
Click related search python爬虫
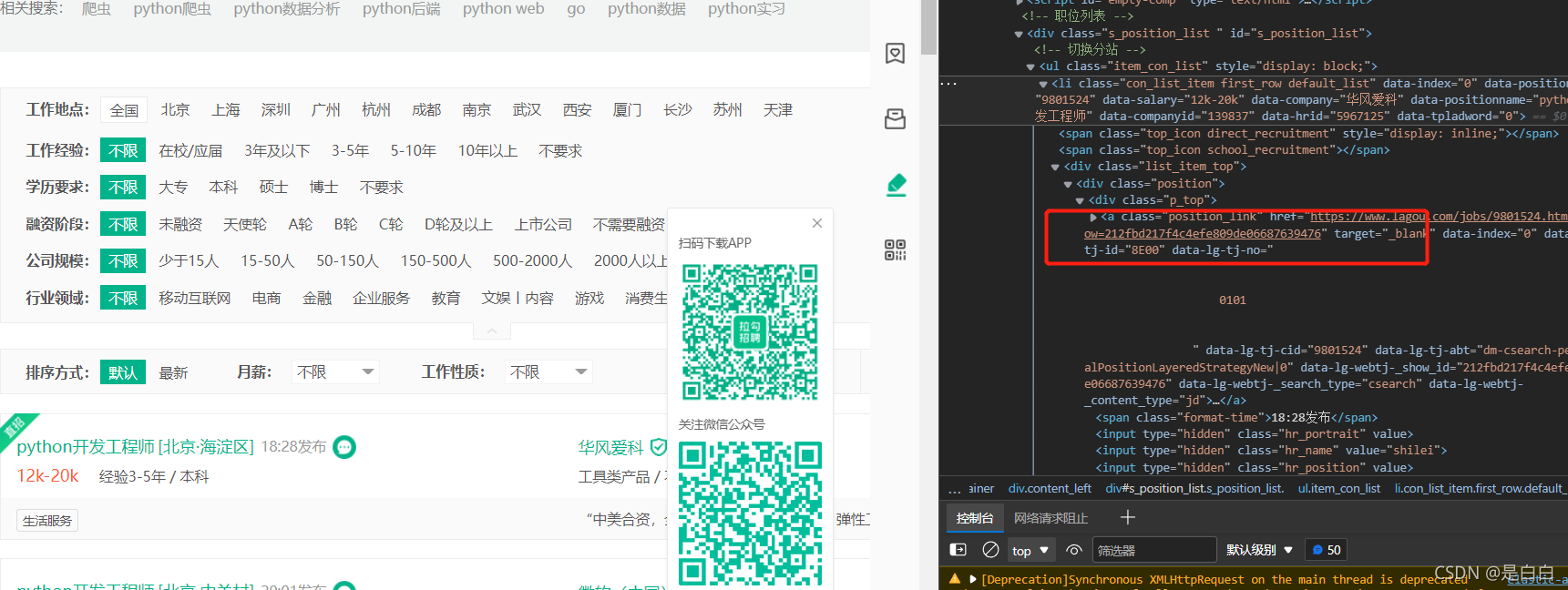[x=172, y=9]
